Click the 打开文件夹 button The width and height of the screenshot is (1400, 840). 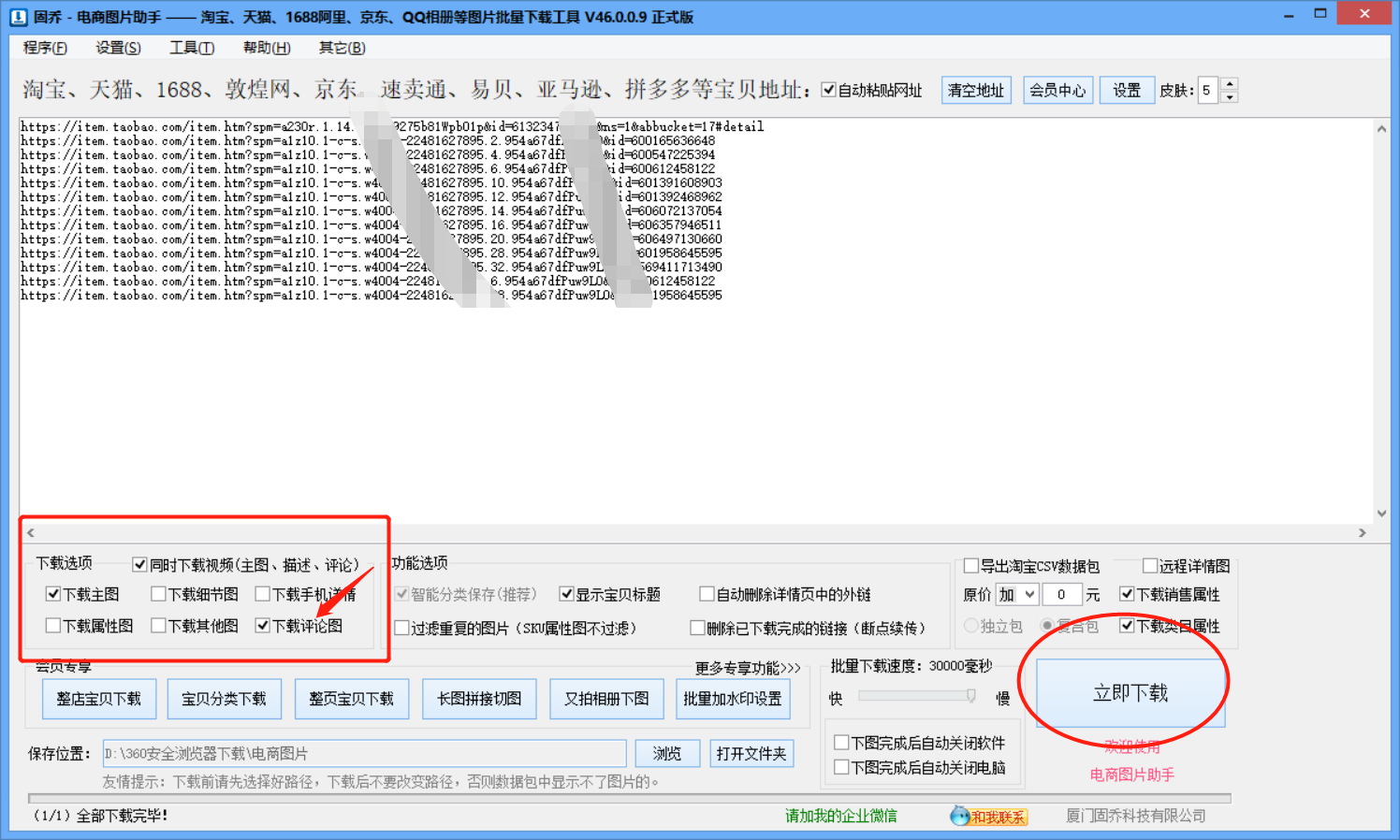pyautogui.click(x=751, y=753)
